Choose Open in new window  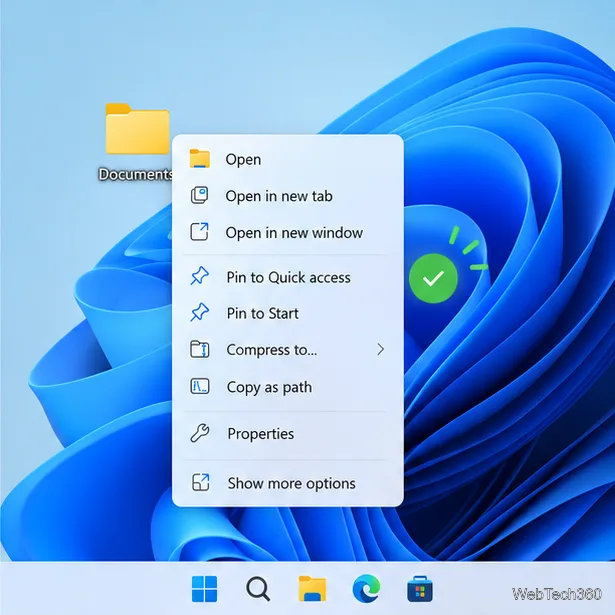(287, 233)
